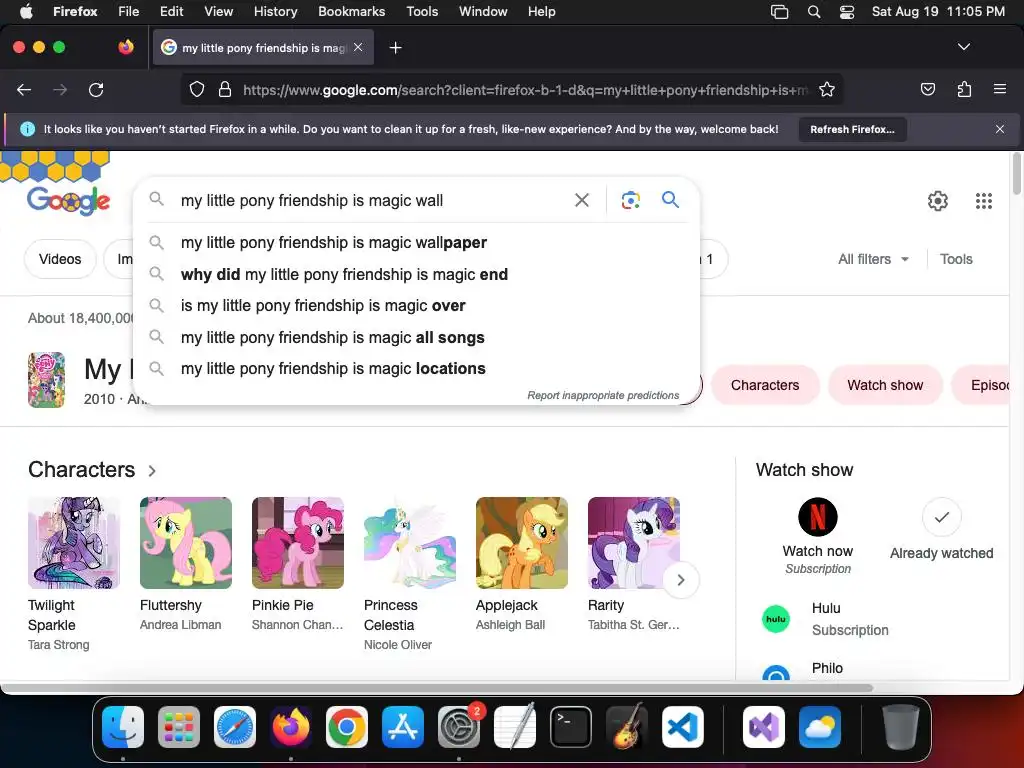Open Twilight Sparkle character thumbnail

coord(74,543)
